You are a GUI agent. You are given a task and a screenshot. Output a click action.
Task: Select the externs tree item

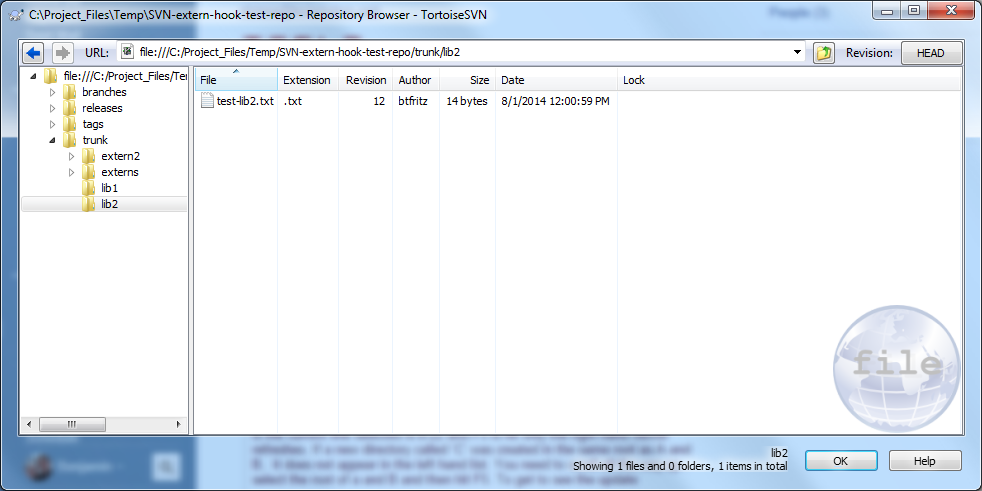(x=120, y=172)
